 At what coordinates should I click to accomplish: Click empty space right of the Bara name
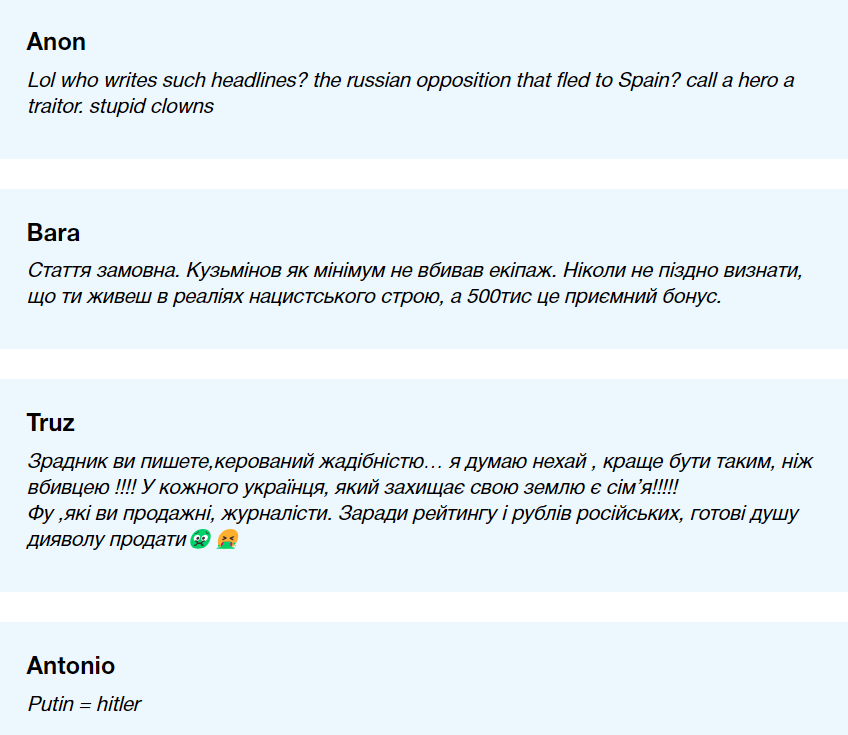click(450, 233)
